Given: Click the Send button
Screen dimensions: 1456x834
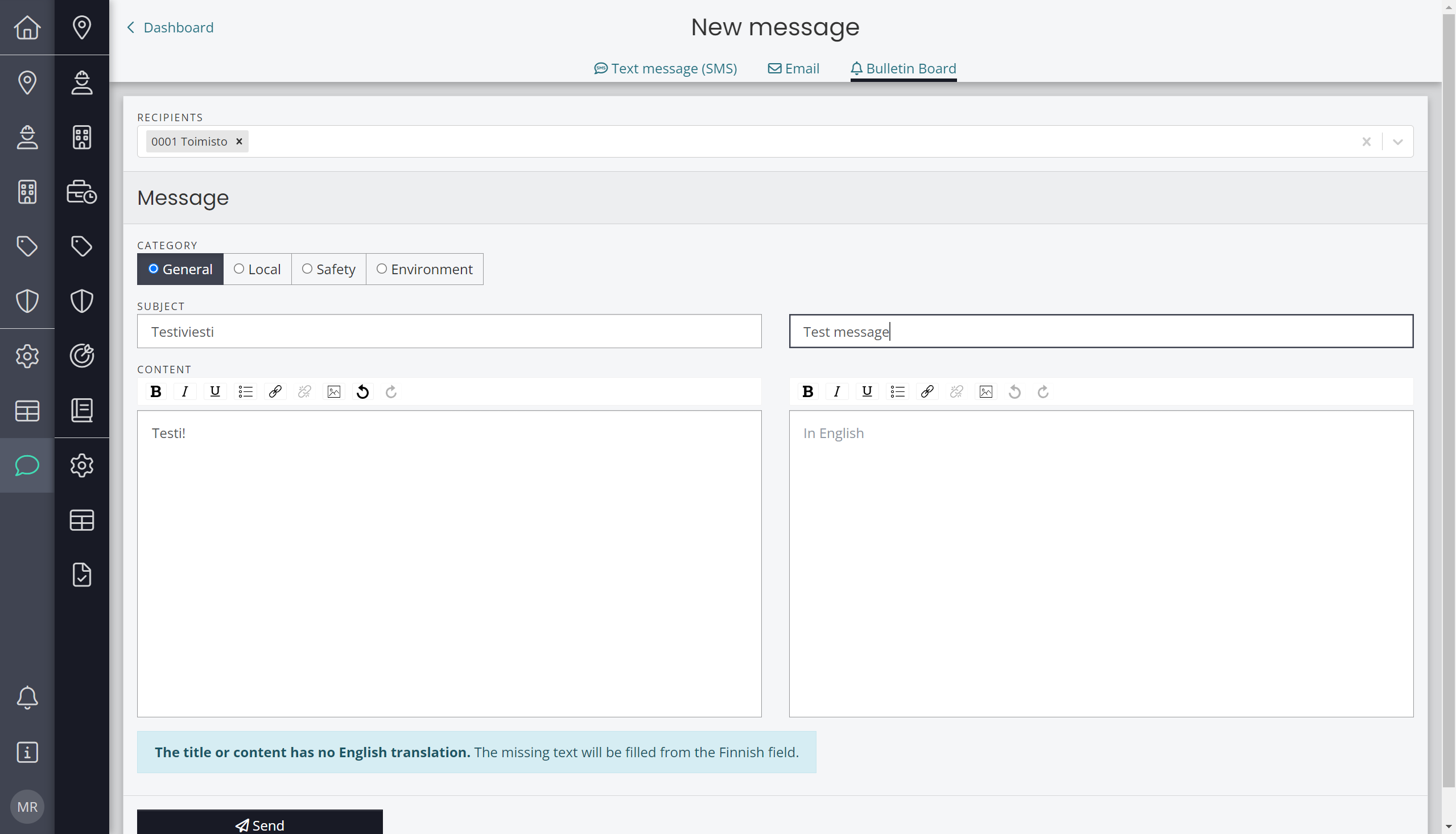Looking at the screenshot, I should (259, 823).
